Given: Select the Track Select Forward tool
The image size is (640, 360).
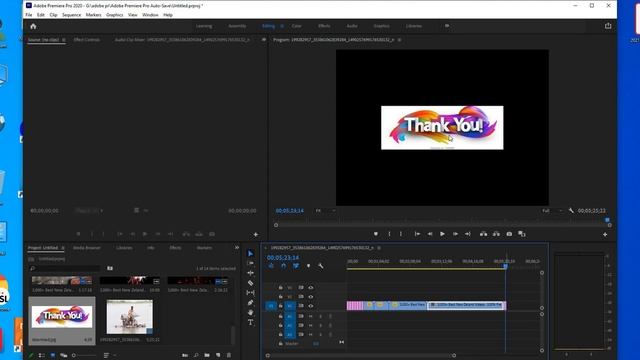Looking at the screenshot, I should 251,263.
